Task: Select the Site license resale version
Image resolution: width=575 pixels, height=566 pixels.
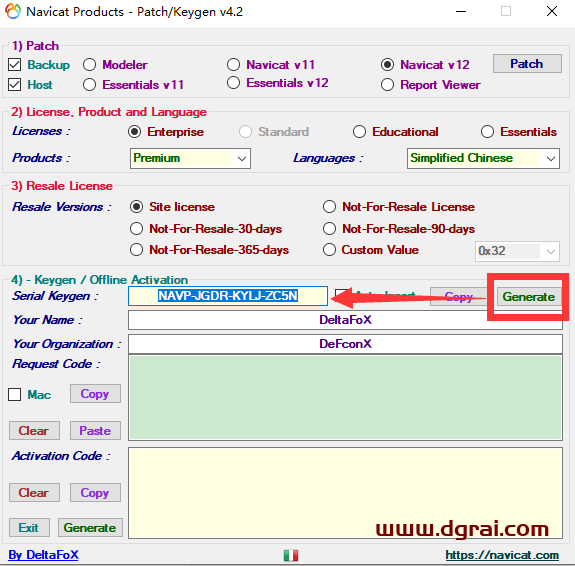Action: (136, 207)
